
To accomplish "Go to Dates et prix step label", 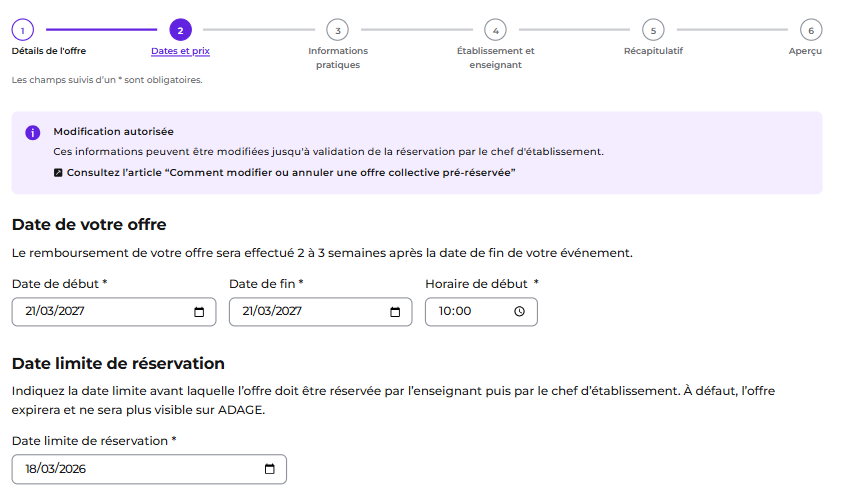I will click(180, 51).
